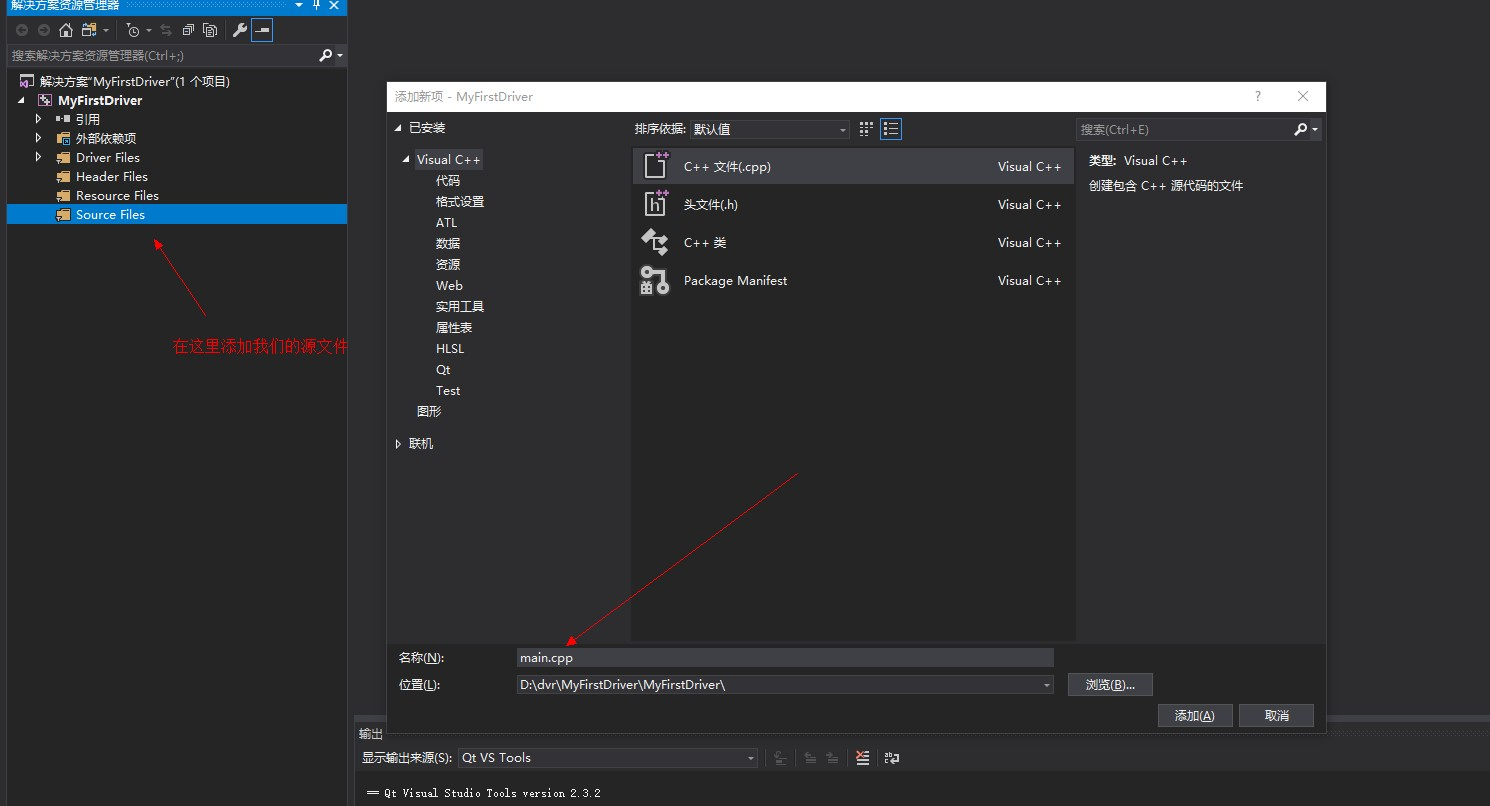
Task: Select the ATL category
Action: 446,222
